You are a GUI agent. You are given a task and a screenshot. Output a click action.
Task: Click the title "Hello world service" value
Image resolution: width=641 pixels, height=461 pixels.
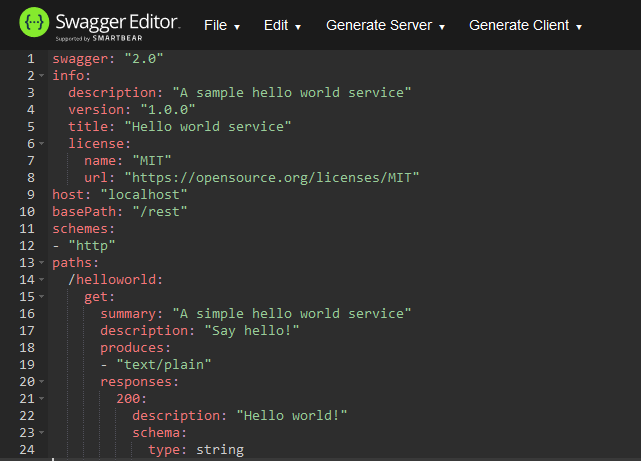pos(208,127)
